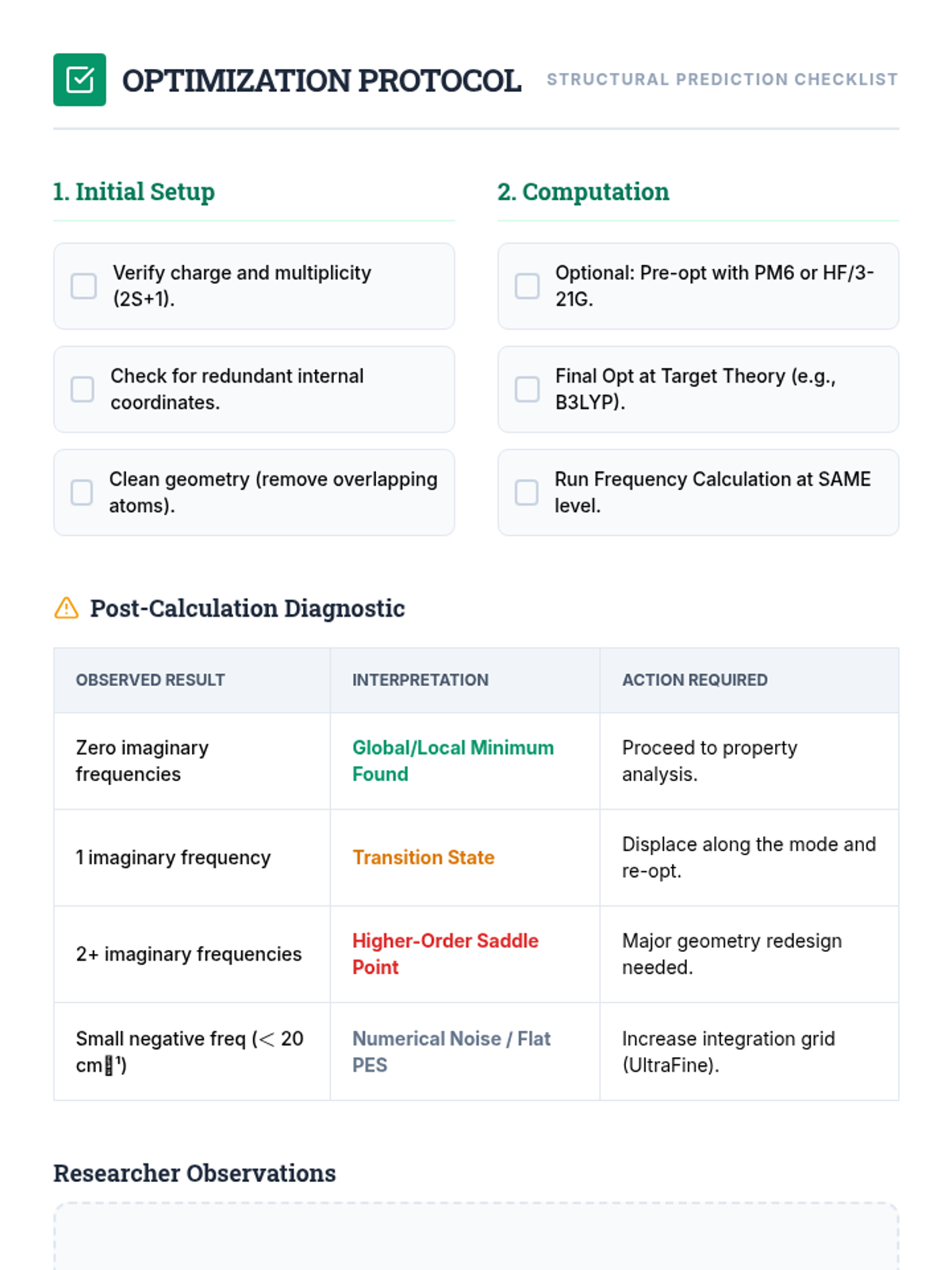Tick the redundant internal coordinates checkbox
This screenshot has width=952, height=1270.
click(83, 389)
